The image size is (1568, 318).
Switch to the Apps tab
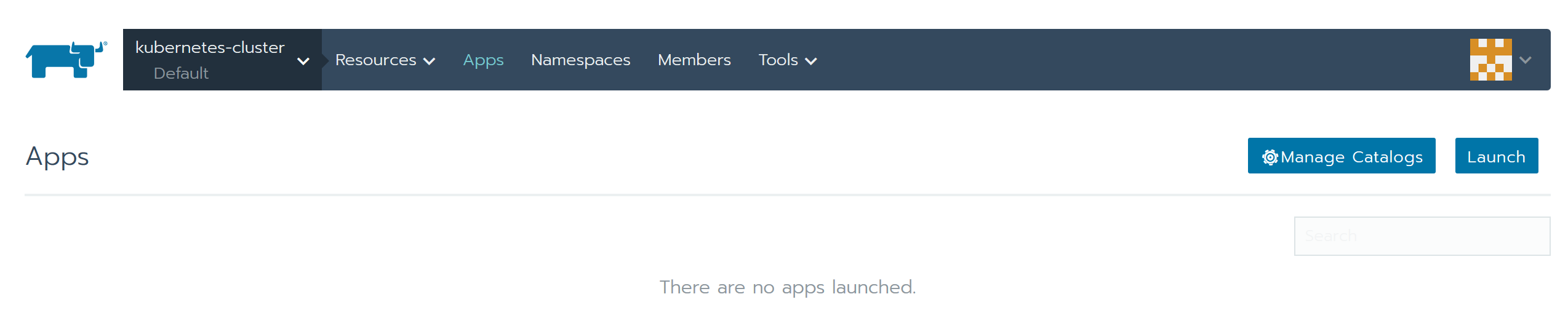tap(483, 60)
